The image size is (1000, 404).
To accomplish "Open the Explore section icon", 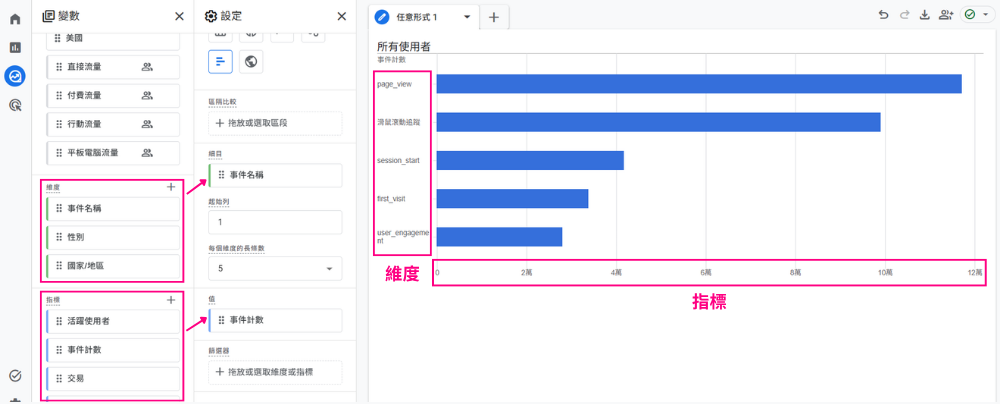I will (x=15, y=77).
